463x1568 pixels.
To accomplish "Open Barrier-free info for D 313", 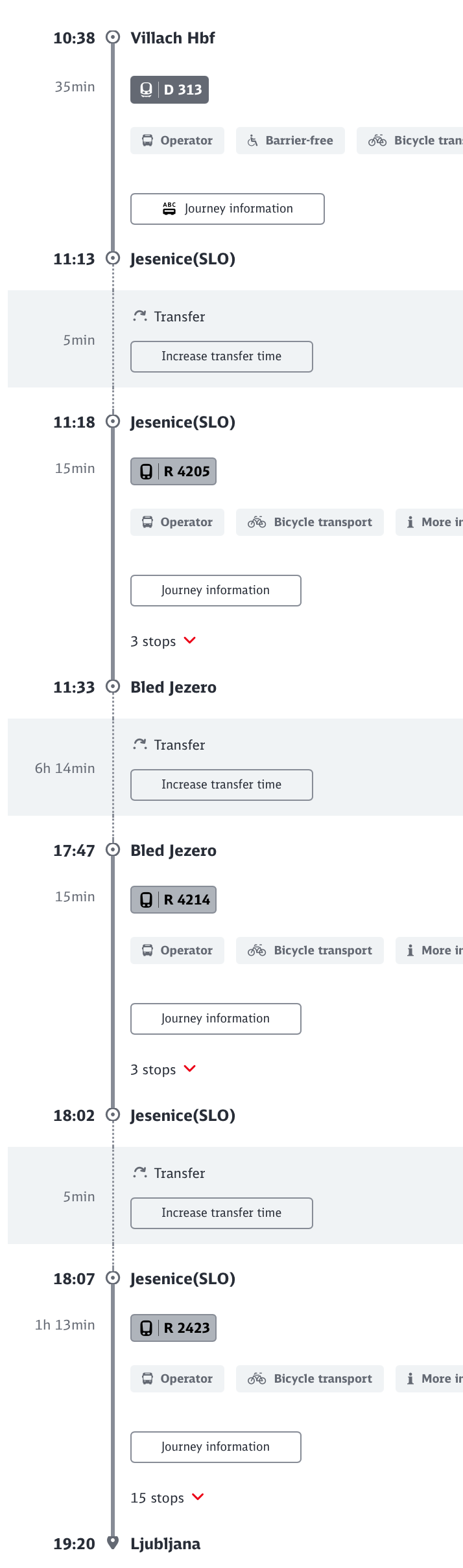I will pos(290,141).
